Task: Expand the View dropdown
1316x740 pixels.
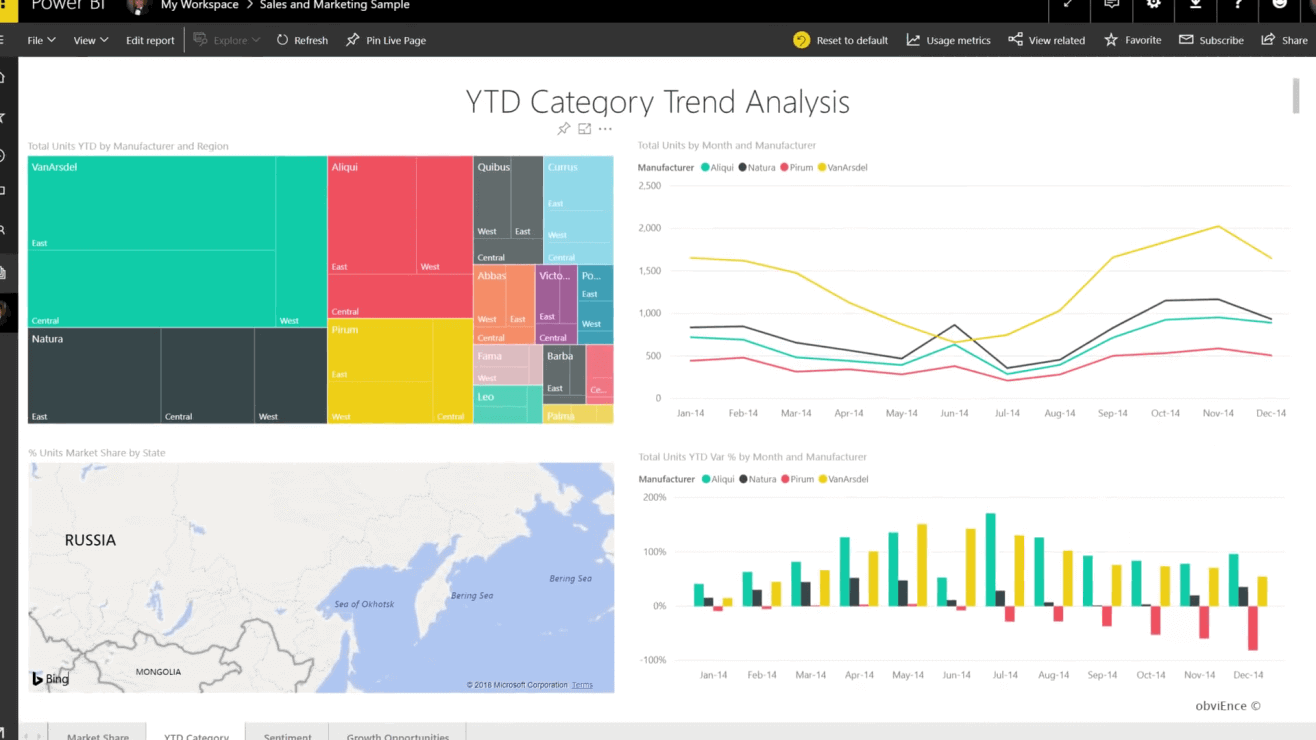Action: [x=90, y=40]
